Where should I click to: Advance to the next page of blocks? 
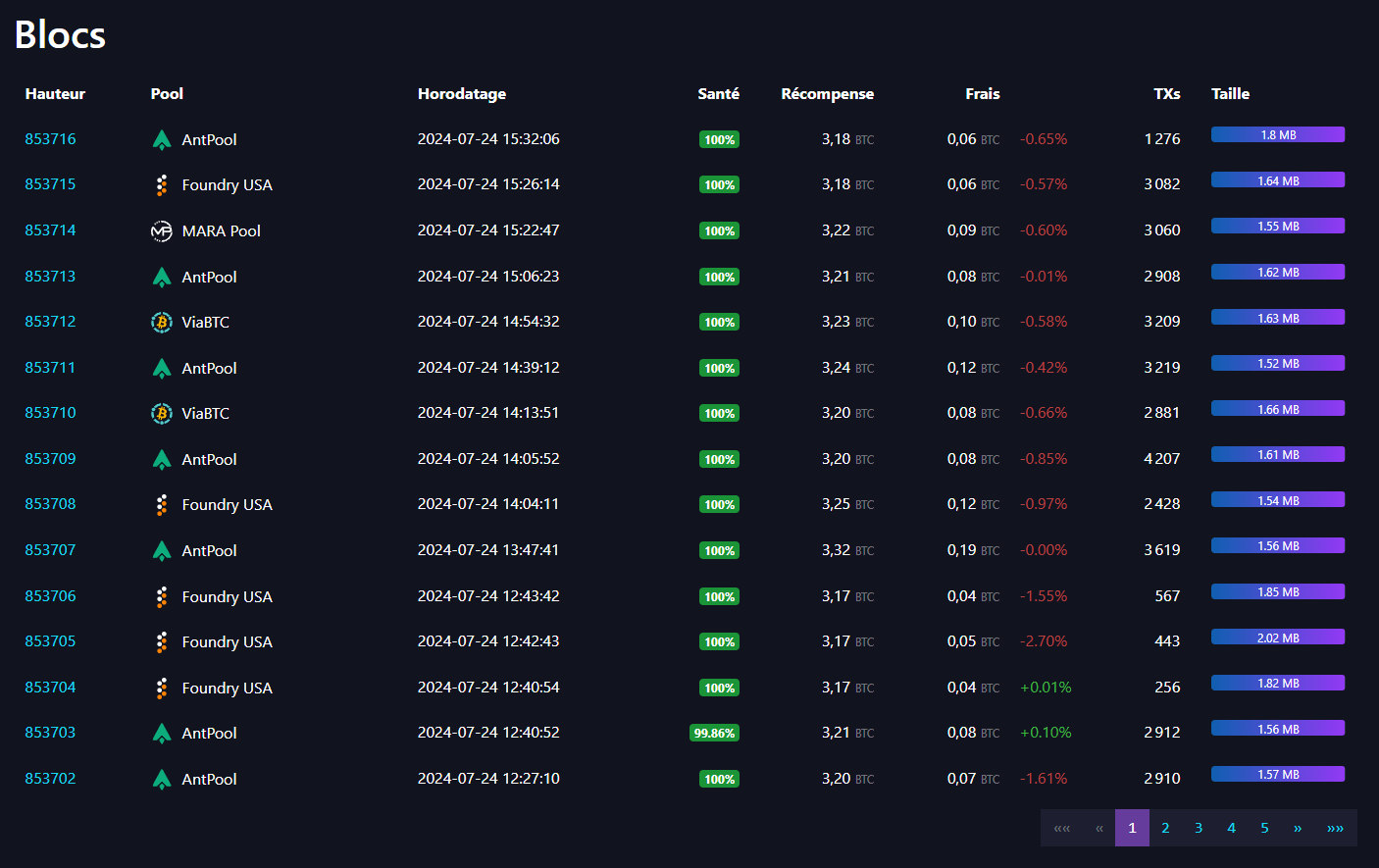[1297, 828]
